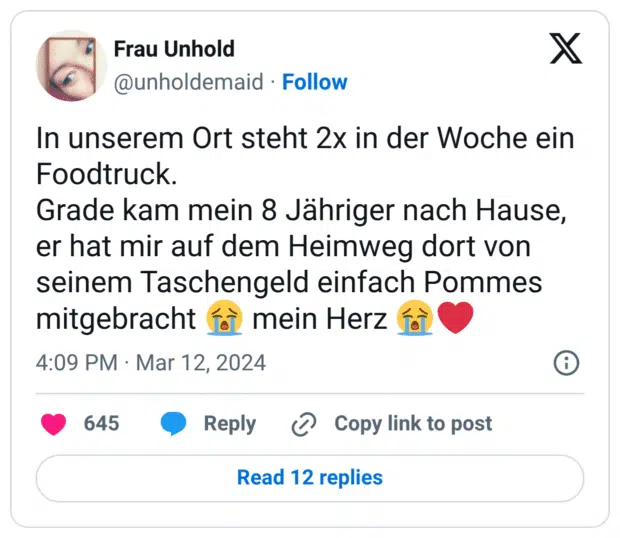Click the red heart emoji in the tweet
The image size is (620, 538).
click(x=455, y=320)
